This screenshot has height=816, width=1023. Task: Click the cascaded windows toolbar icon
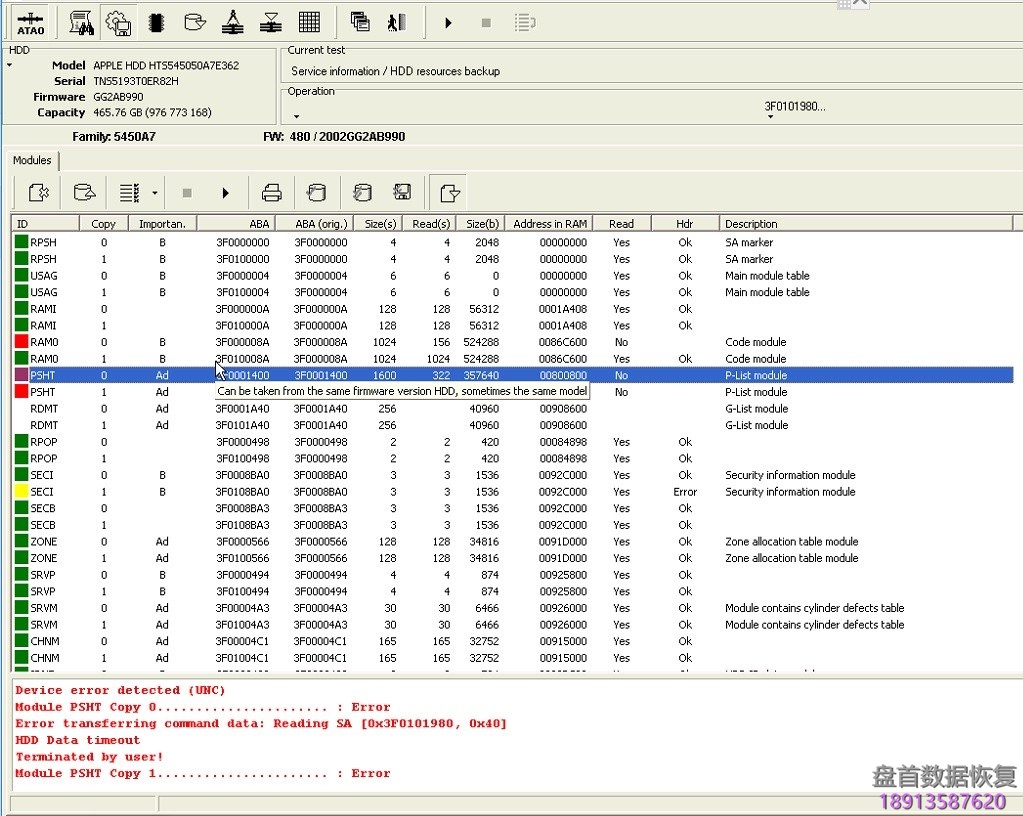coord(360,22)
